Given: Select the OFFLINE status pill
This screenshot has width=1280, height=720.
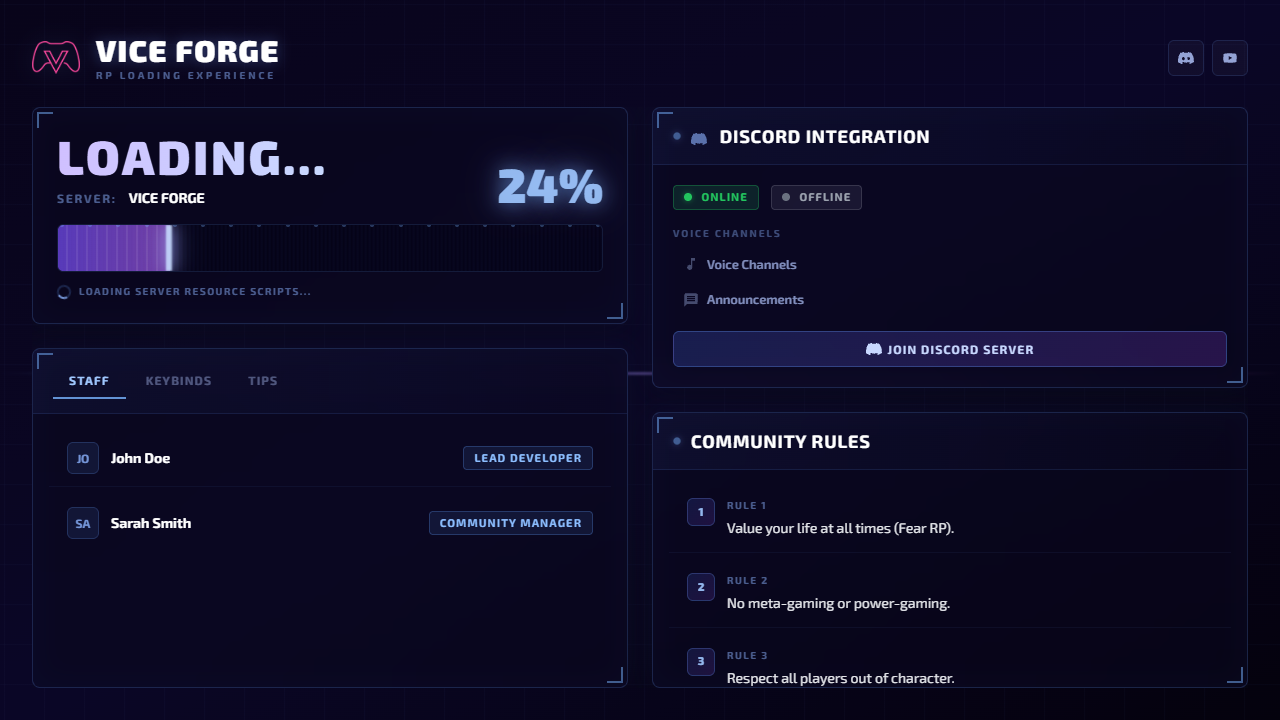Looking at the screenshot, I should [x=816, y=197].
